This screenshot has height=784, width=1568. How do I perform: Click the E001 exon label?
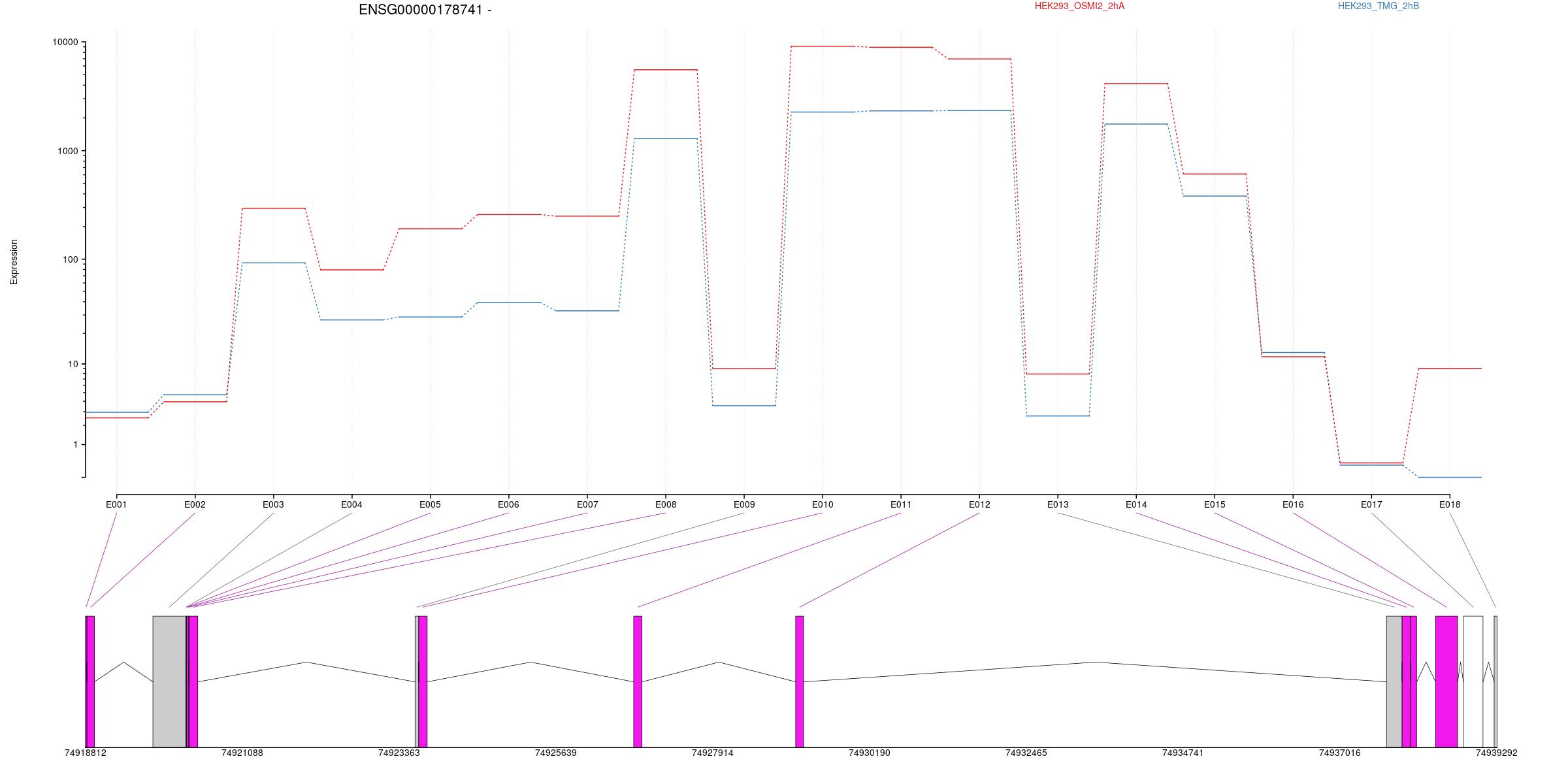(x=116, y=504)
